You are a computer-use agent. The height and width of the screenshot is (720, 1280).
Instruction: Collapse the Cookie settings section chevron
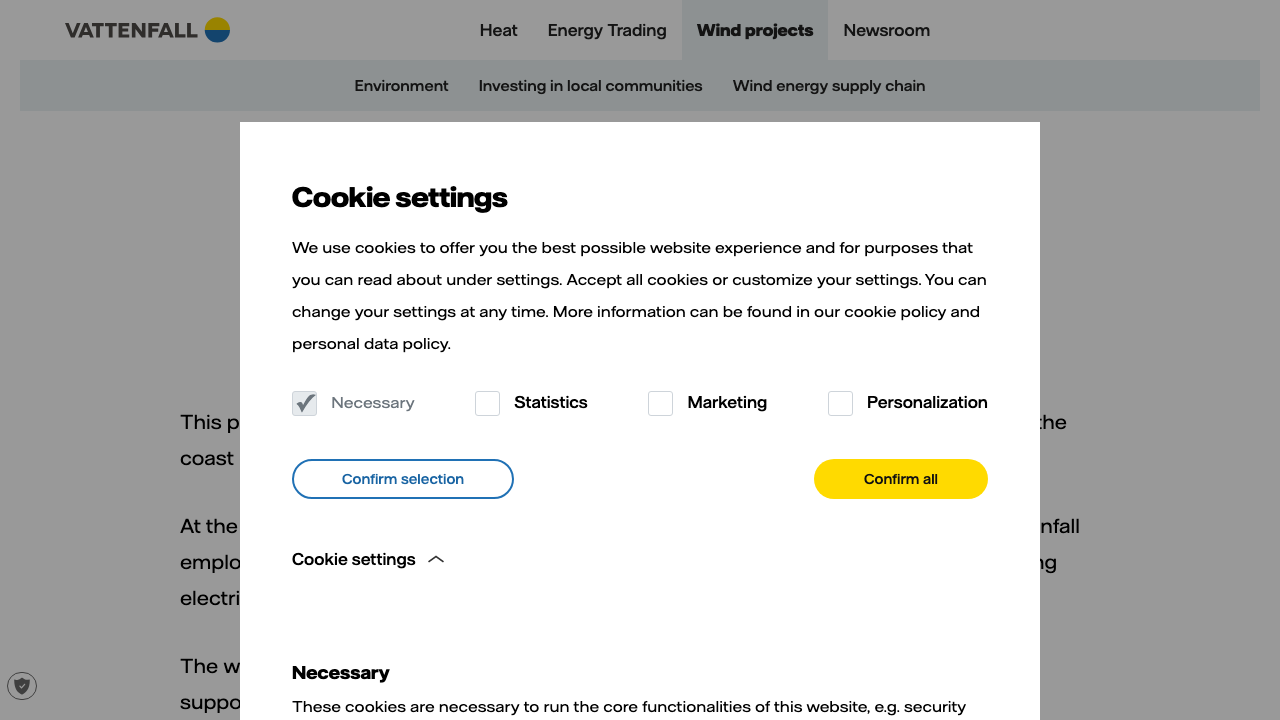[435, 559]
